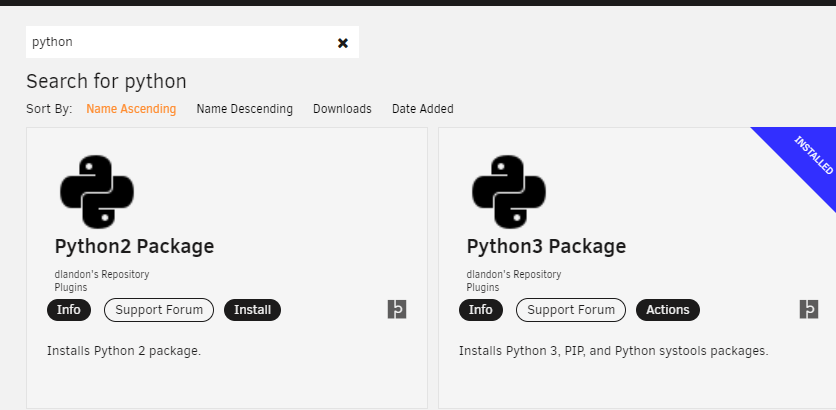This screenshot has width=836, height=410.
Task: Open Support Forum for Python3 Package
Action: [570, 310]
